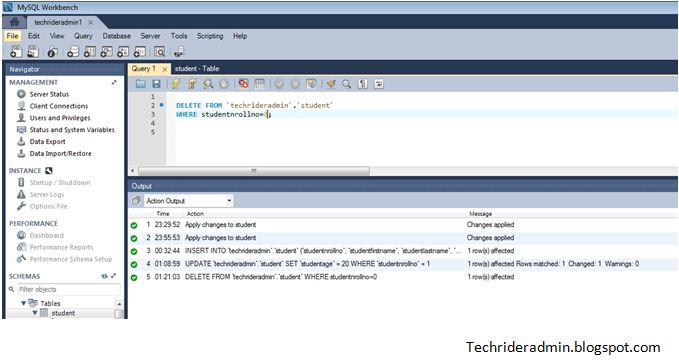Collapse the Tables tree node
The image size is (679, 360).
(23, 303)
